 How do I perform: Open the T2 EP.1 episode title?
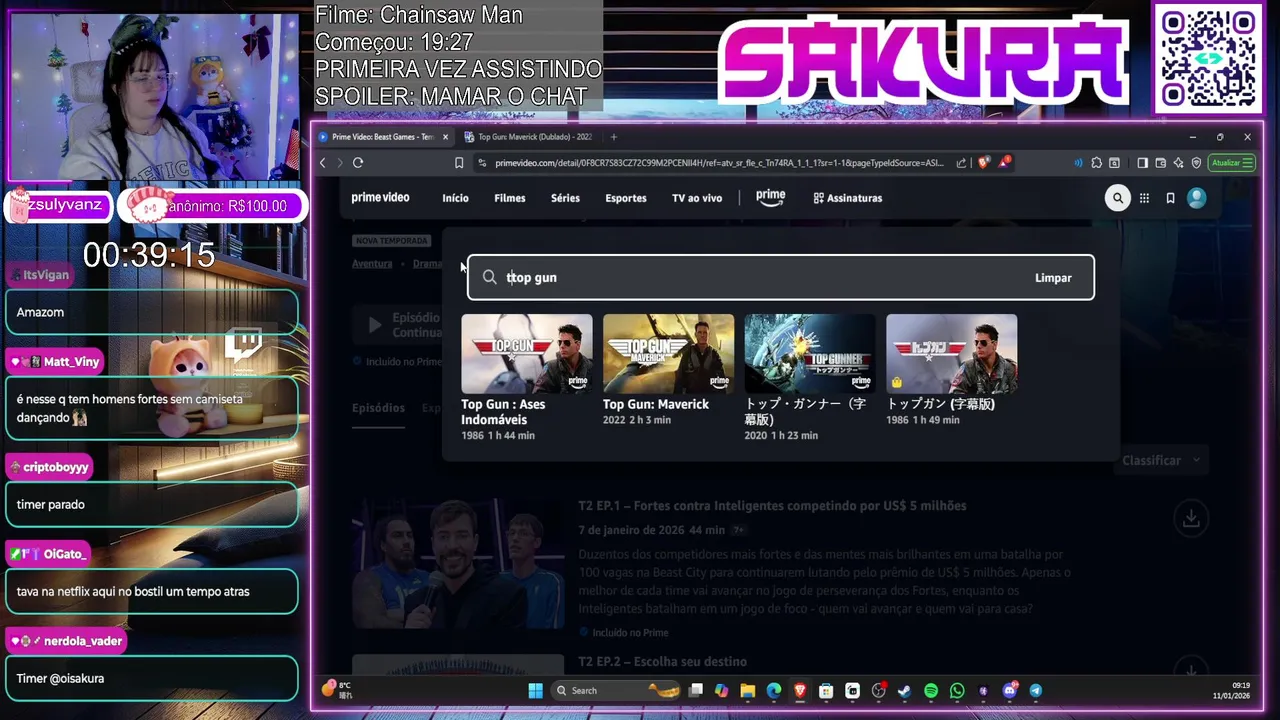pos(772,506)
